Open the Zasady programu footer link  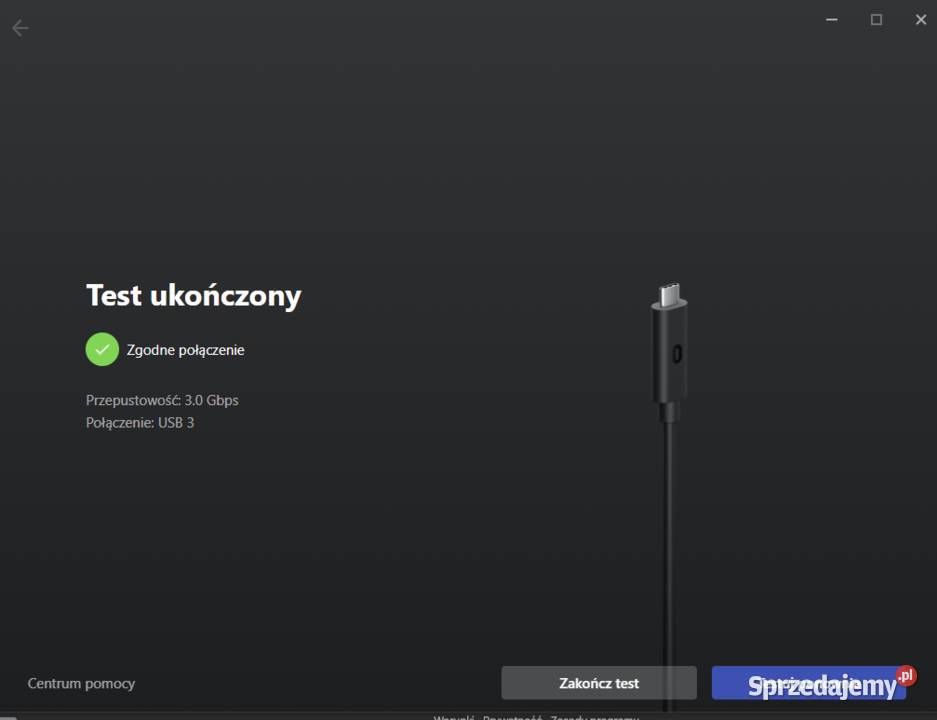[594, 716]
